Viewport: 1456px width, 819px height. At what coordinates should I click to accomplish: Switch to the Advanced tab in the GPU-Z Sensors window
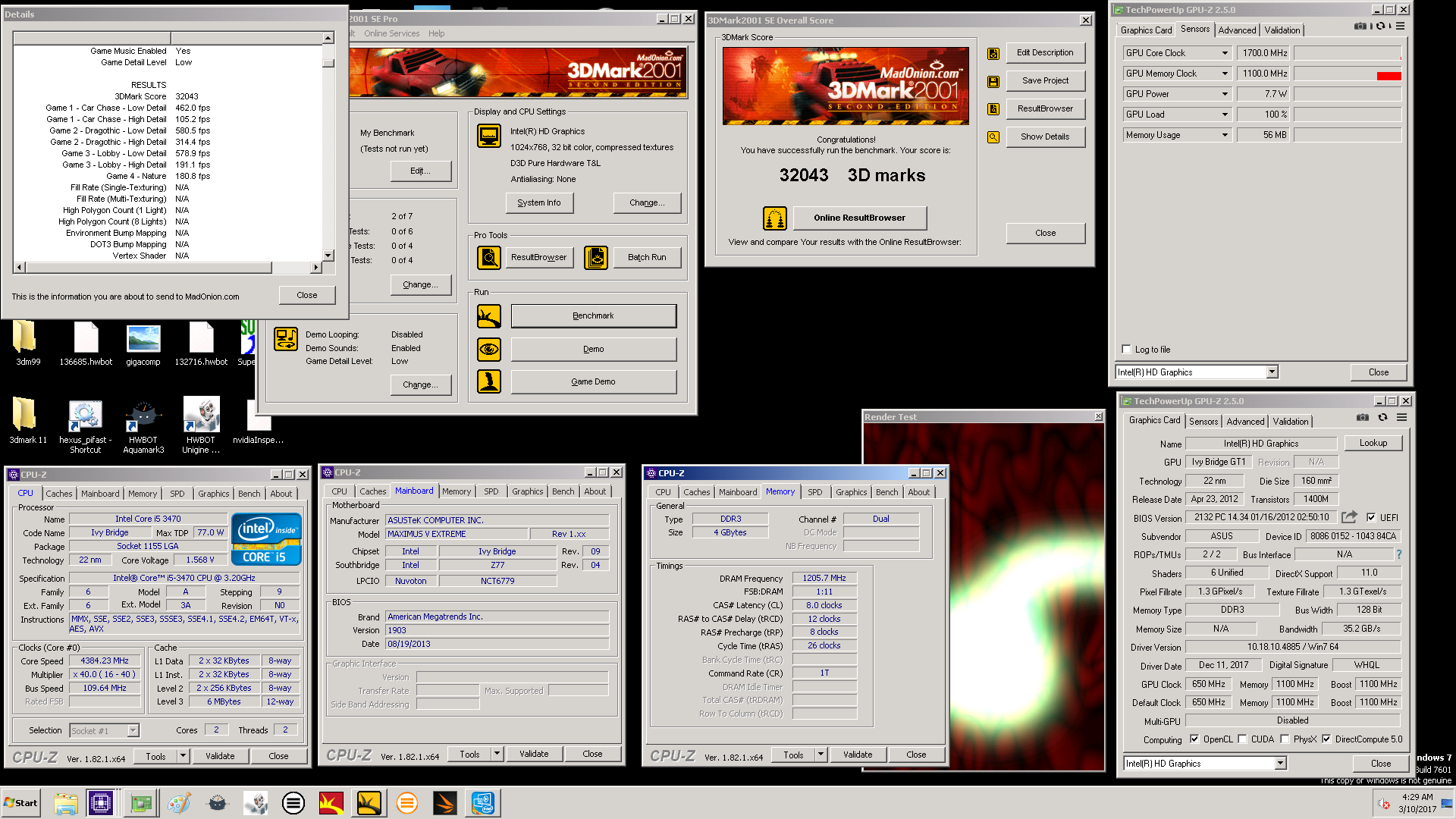(1237, 30)
